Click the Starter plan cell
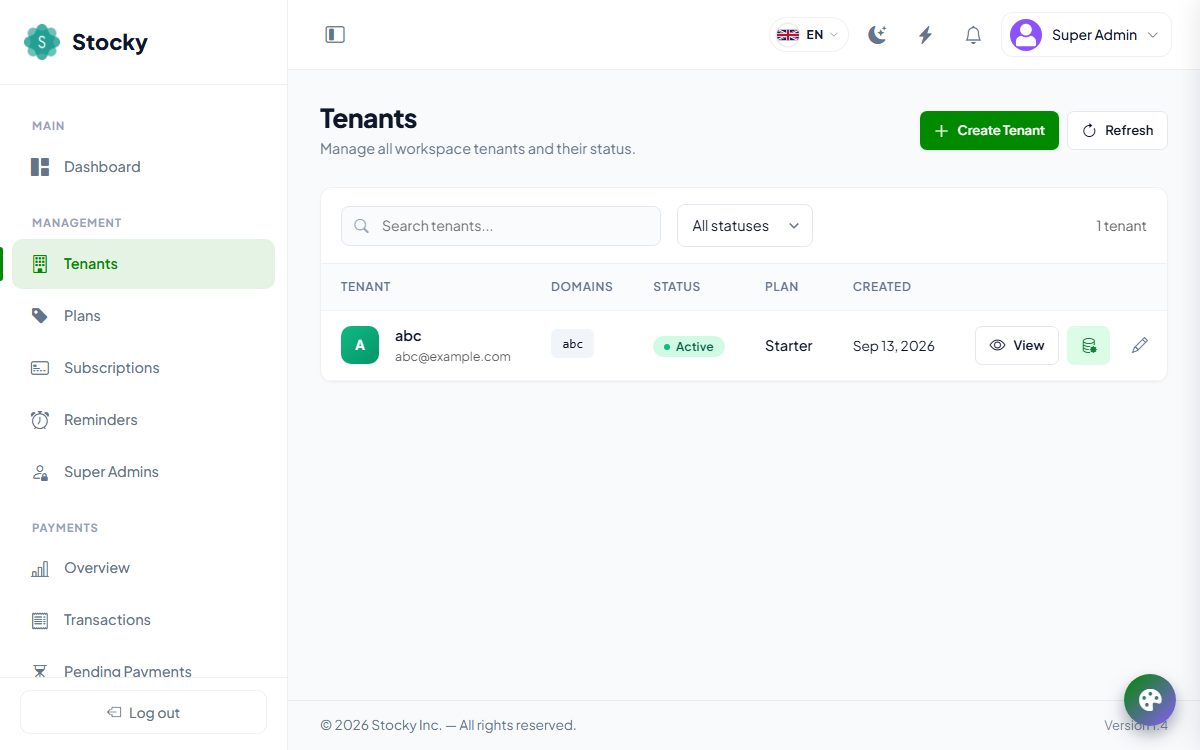 click(789, 346)
